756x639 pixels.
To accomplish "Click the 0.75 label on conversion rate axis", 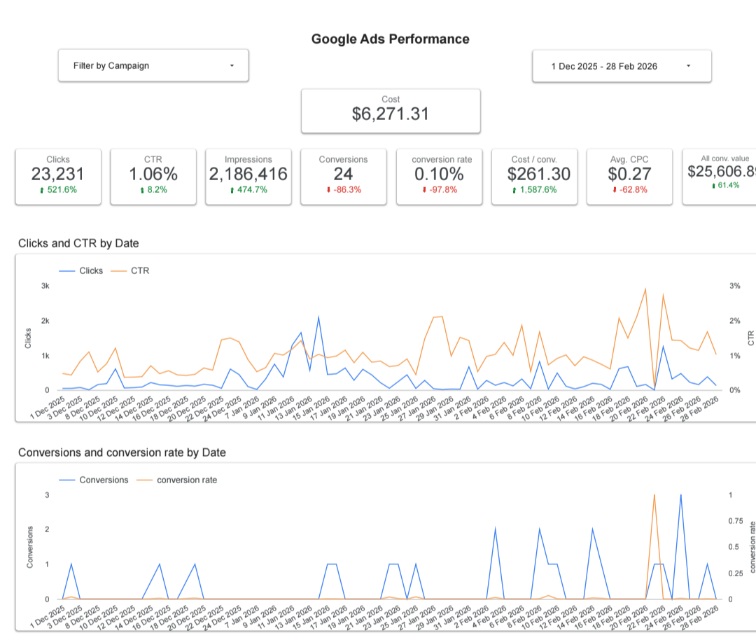I will point(735,521).
